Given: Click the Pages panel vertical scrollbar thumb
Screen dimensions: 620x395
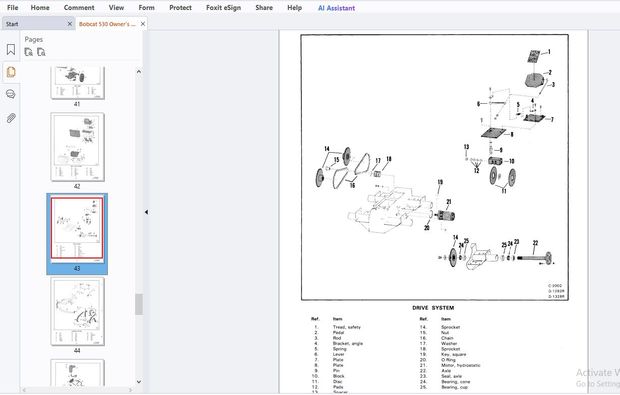Looking at the screenshot, I should coord(139,304).
